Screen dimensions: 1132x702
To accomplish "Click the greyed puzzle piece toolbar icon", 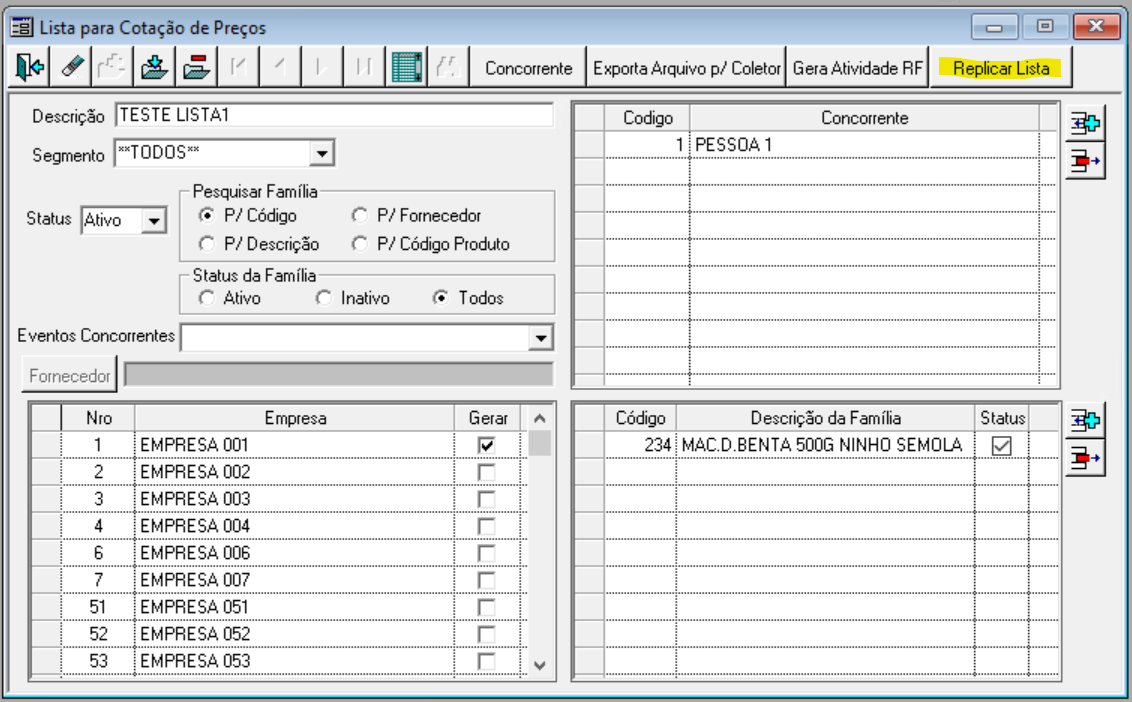I will click(x=113, y=68).
